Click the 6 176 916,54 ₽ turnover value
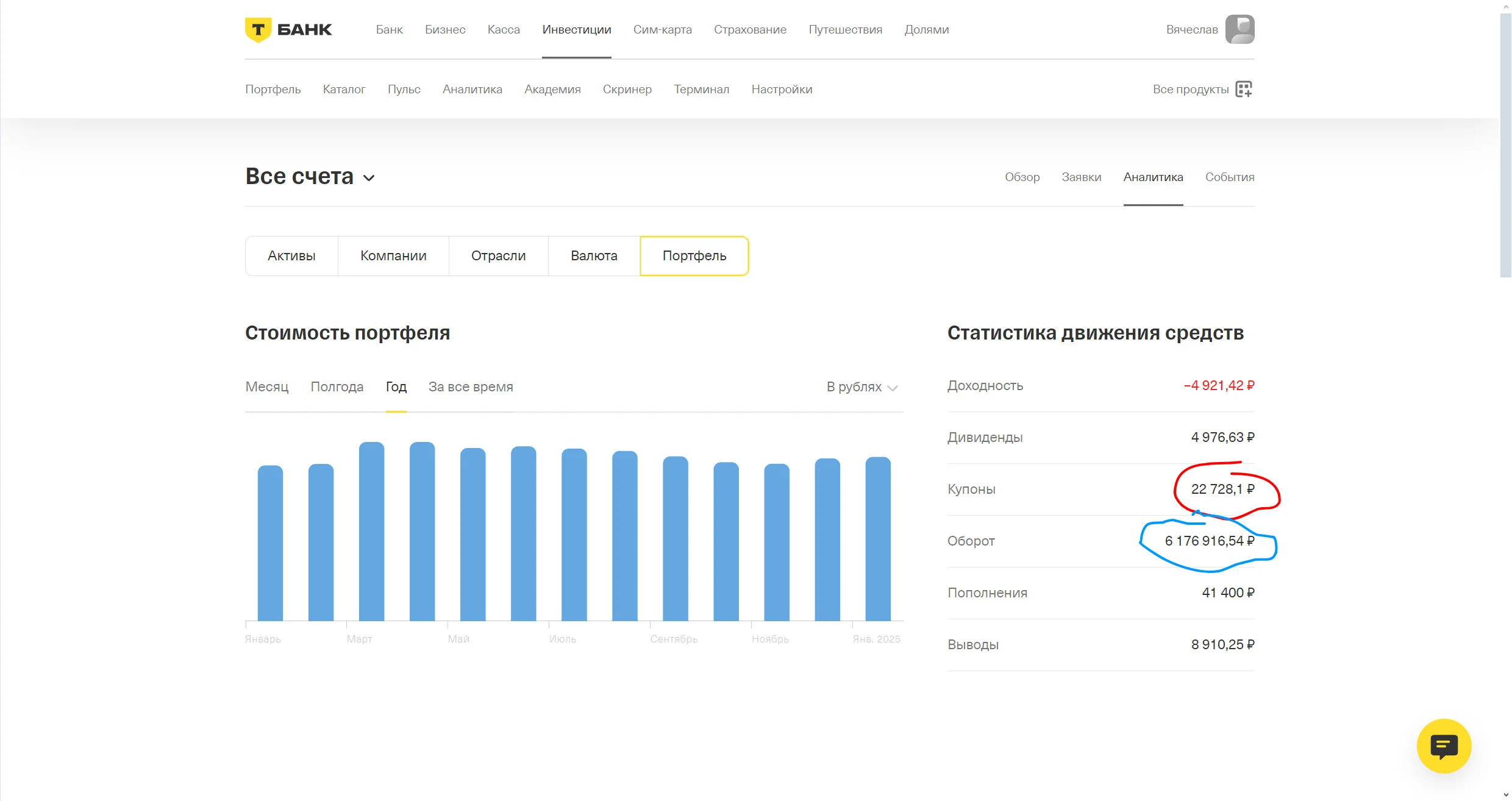The image size is (1512, 801). tap(1209, 541)
